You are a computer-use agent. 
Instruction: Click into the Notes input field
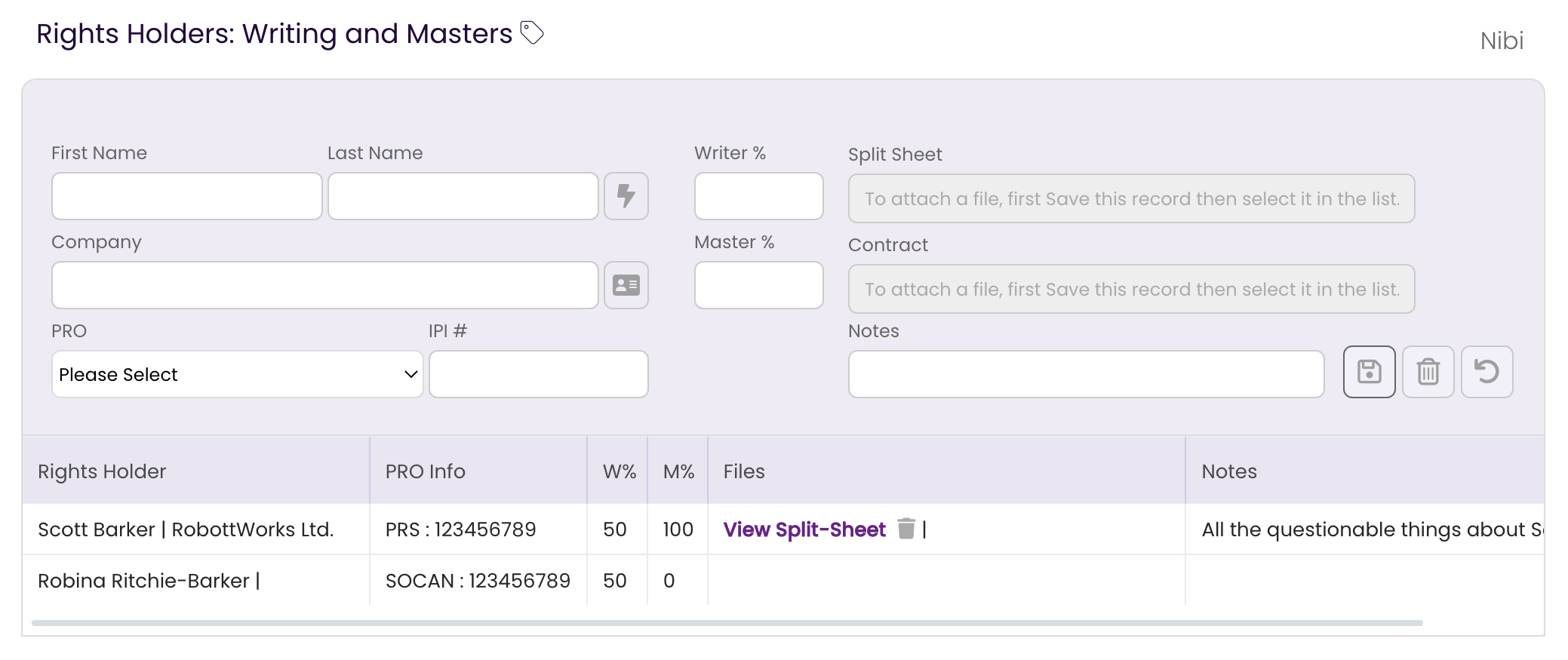tap(1087, 374)
